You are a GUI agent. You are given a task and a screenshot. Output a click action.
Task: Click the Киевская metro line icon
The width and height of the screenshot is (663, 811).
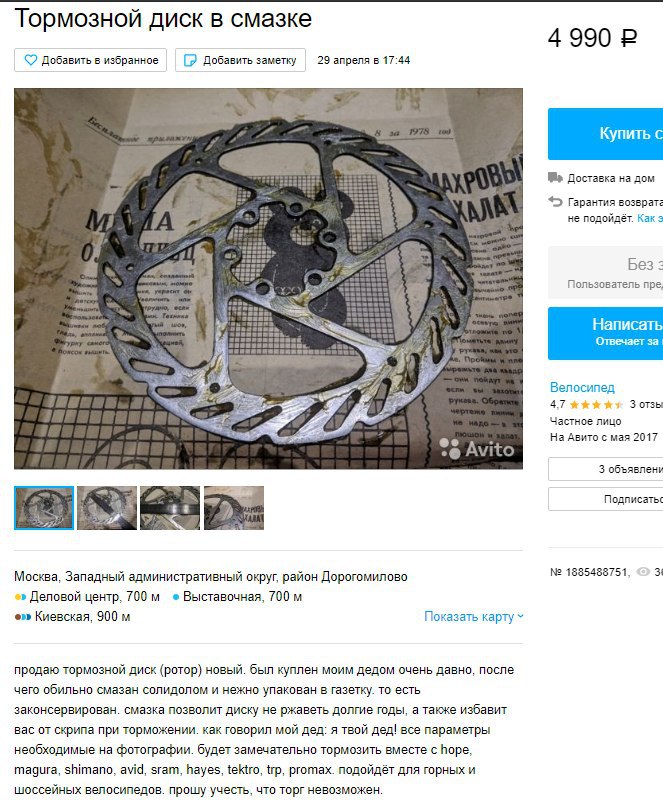pos(23,617)
